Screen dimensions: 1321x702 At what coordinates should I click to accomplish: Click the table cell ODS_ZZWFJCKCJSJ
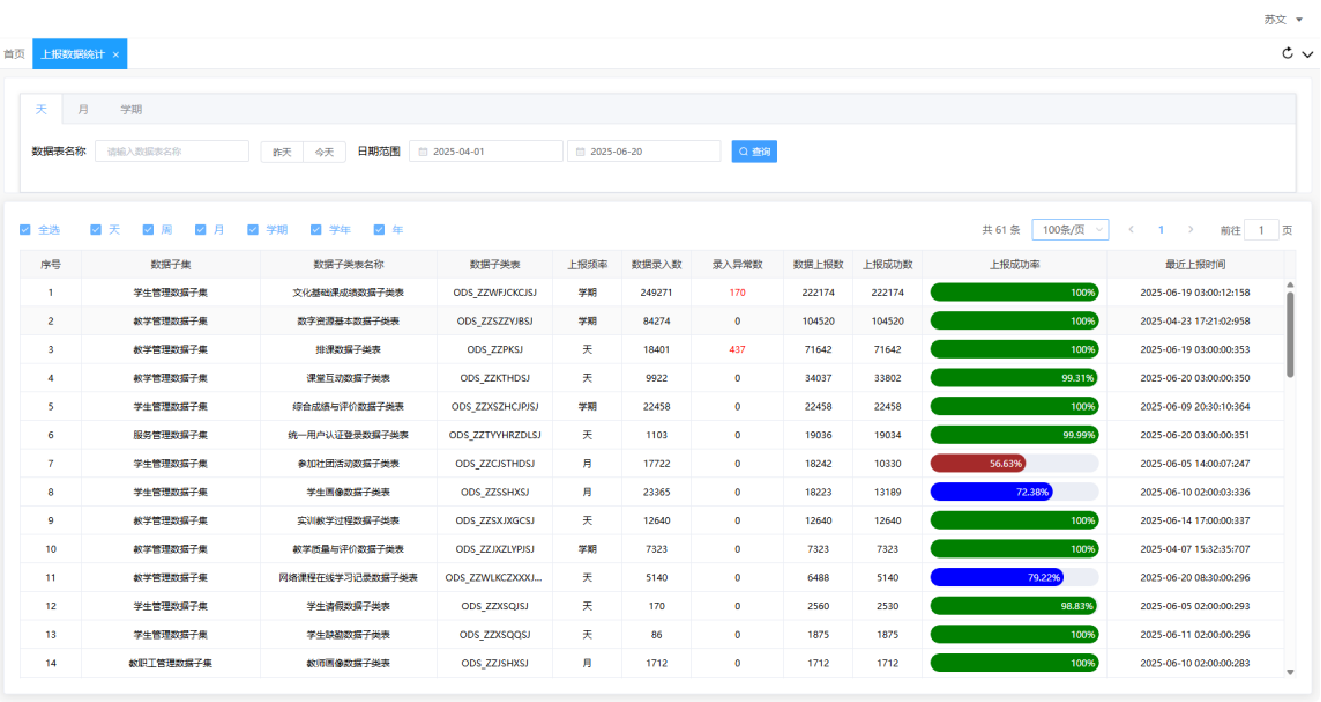coord(495,293)
